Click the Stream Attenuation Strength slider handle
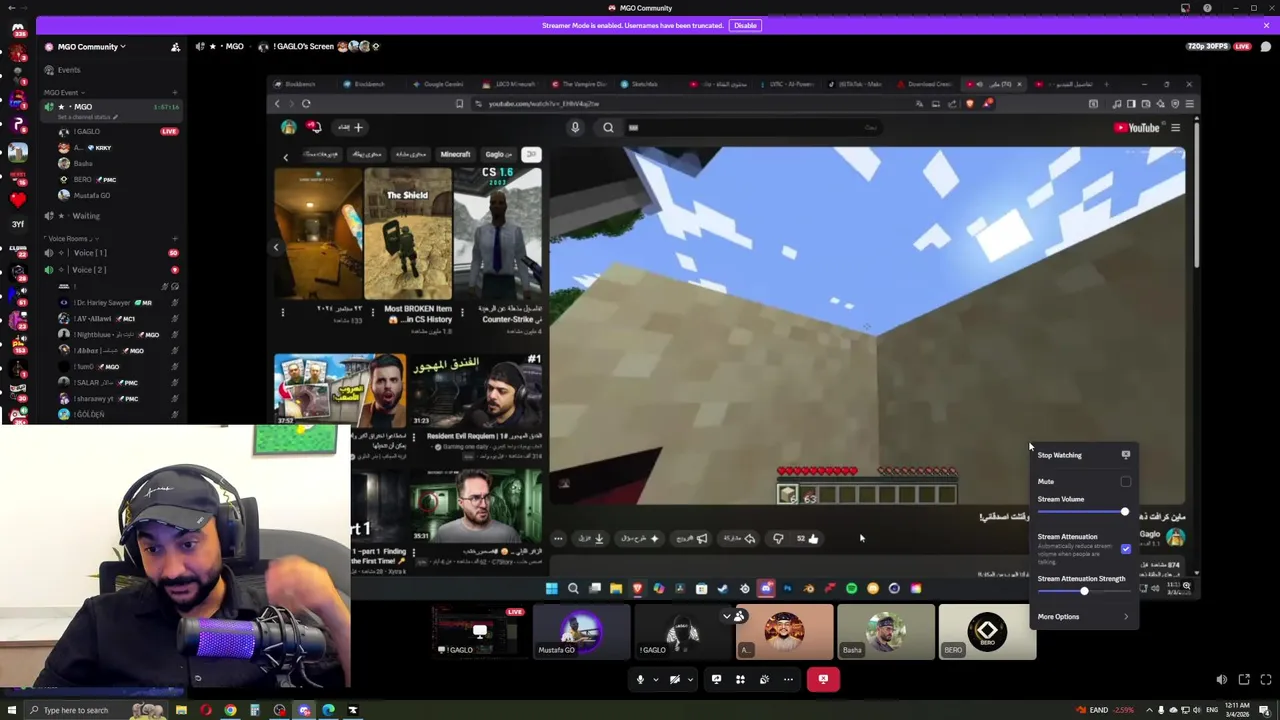Image resolution: width=1280 pixels, height=720 pixels. [x=1084, y=591]
